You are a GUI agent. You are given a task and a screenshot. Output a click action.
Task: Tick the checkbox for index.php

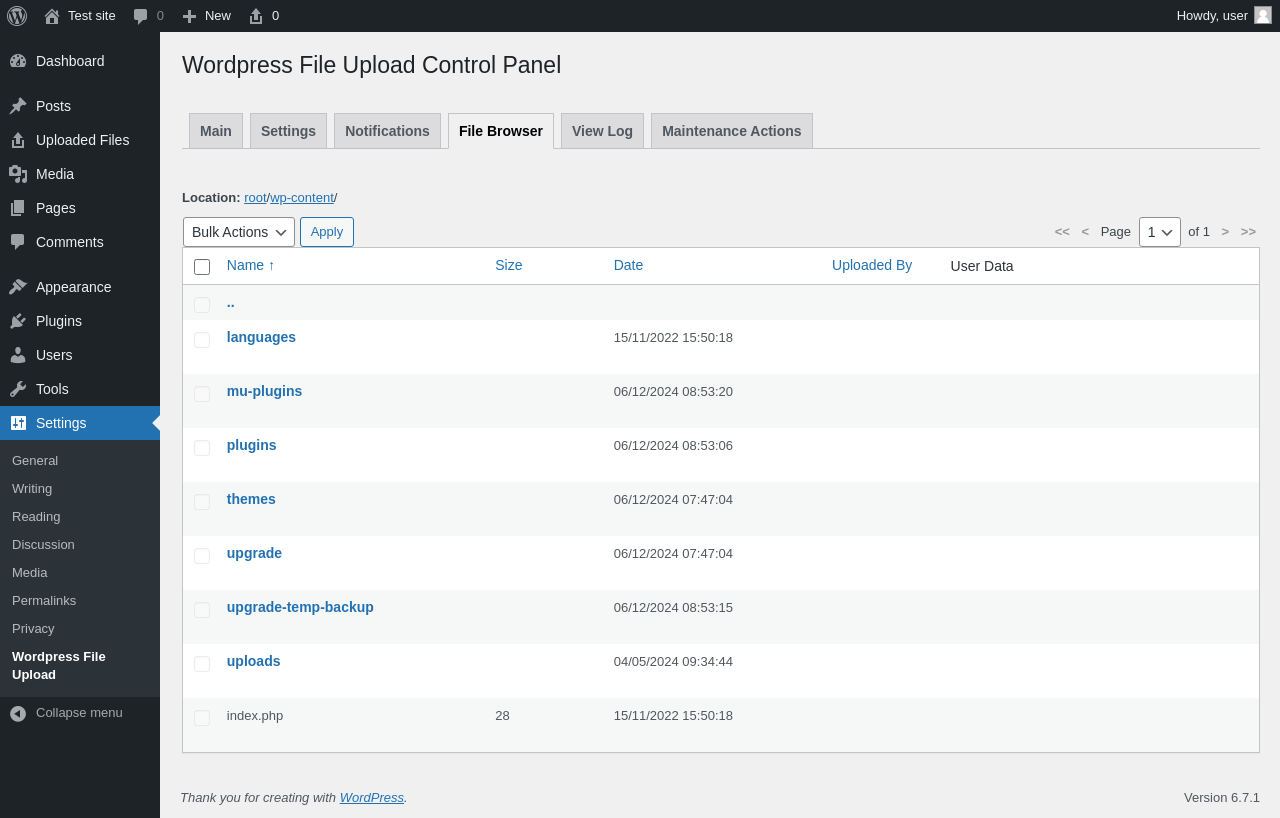coord(202,718)
